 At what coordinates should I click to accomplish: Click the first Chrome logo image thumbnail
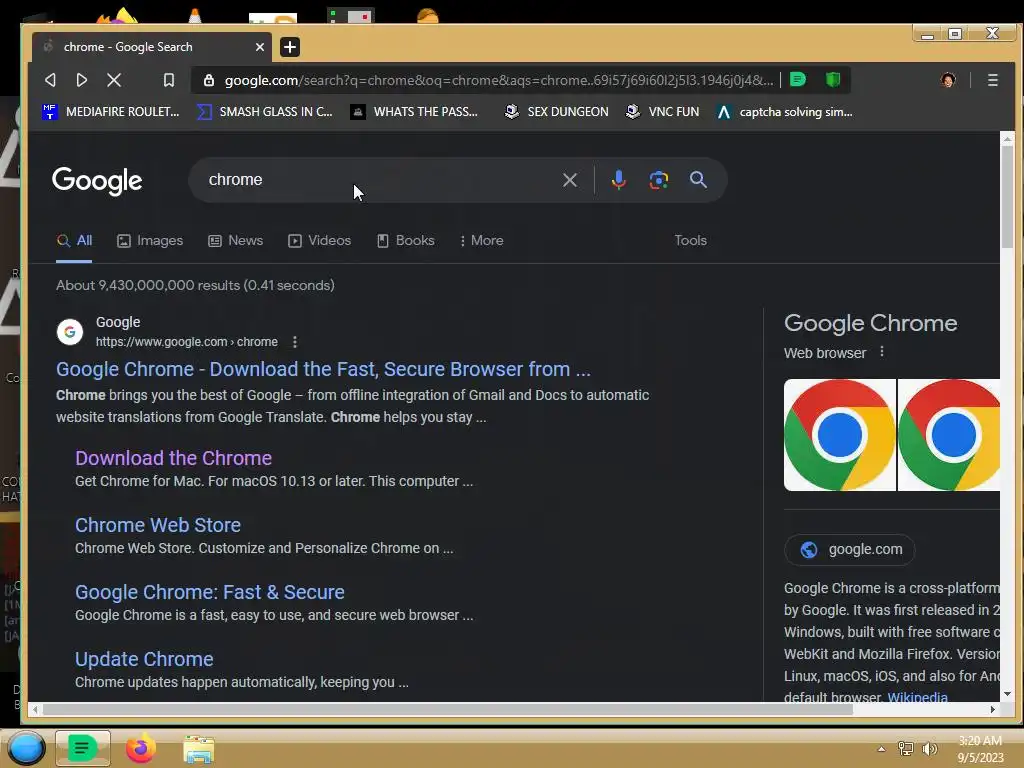pos(840,435)
